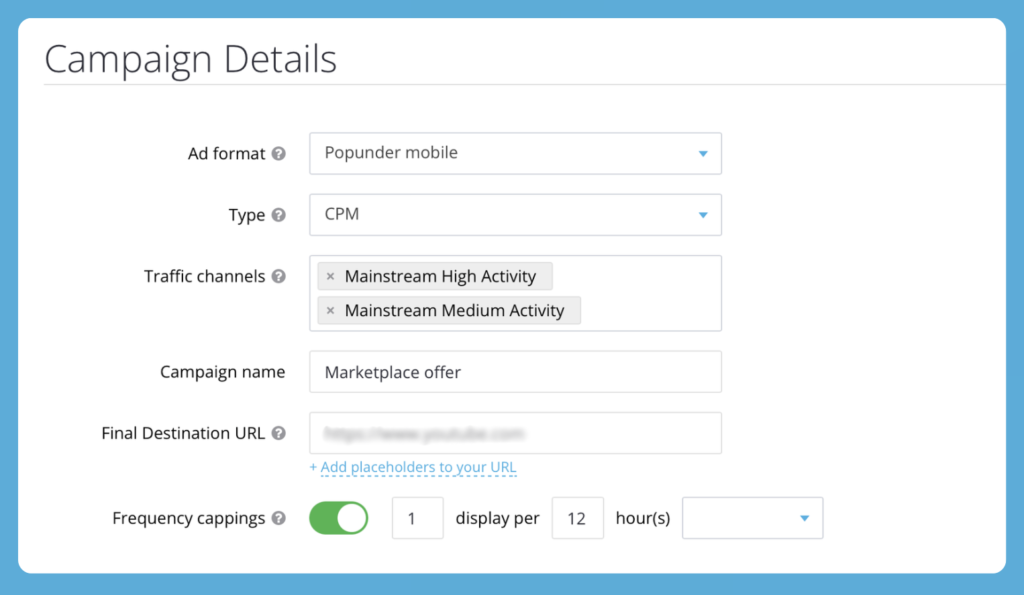Open the empty frequency capping dropdown
This screenshot has height=595, width=1024.
pyautogui.click(x=752, y=518)
